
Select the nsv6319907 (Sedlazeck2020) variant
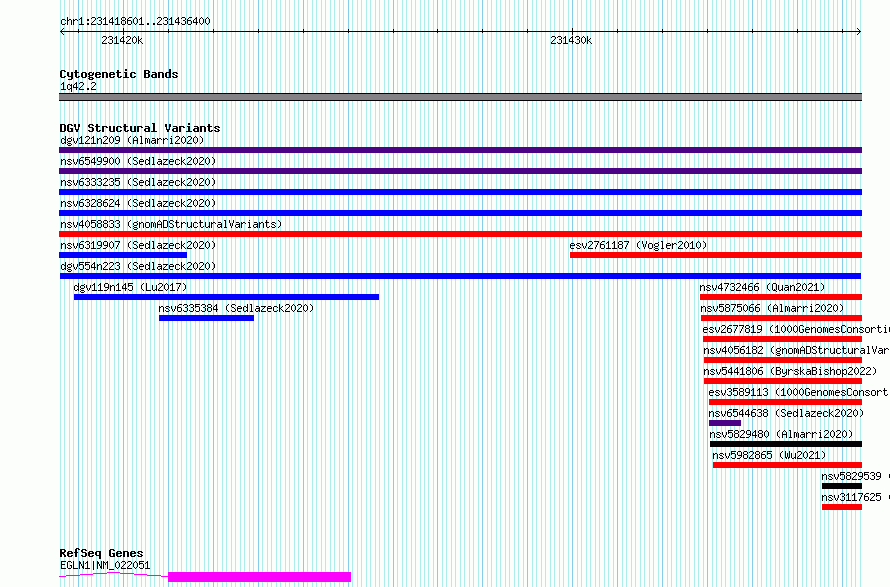click(x=123, y=255)
